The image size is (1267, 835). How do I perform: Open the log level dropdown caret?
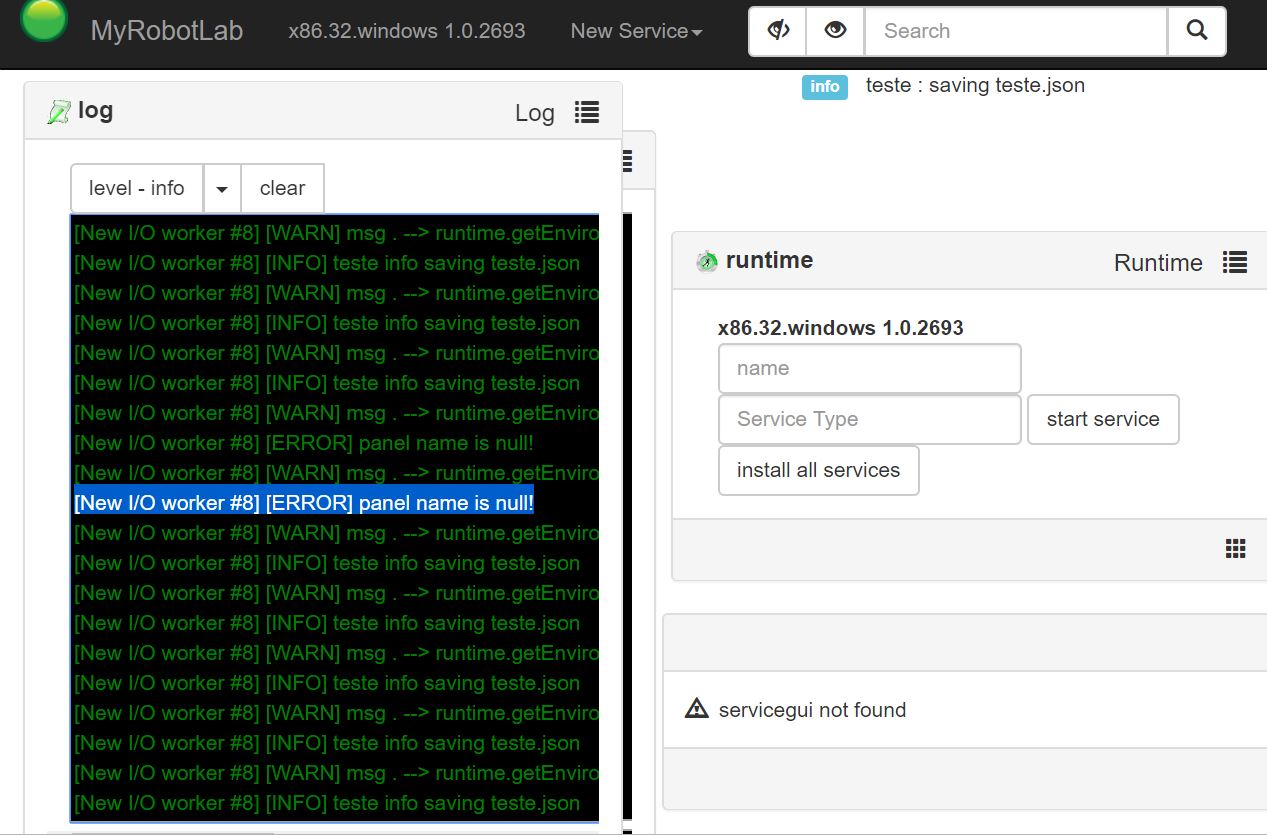(222, 188)
